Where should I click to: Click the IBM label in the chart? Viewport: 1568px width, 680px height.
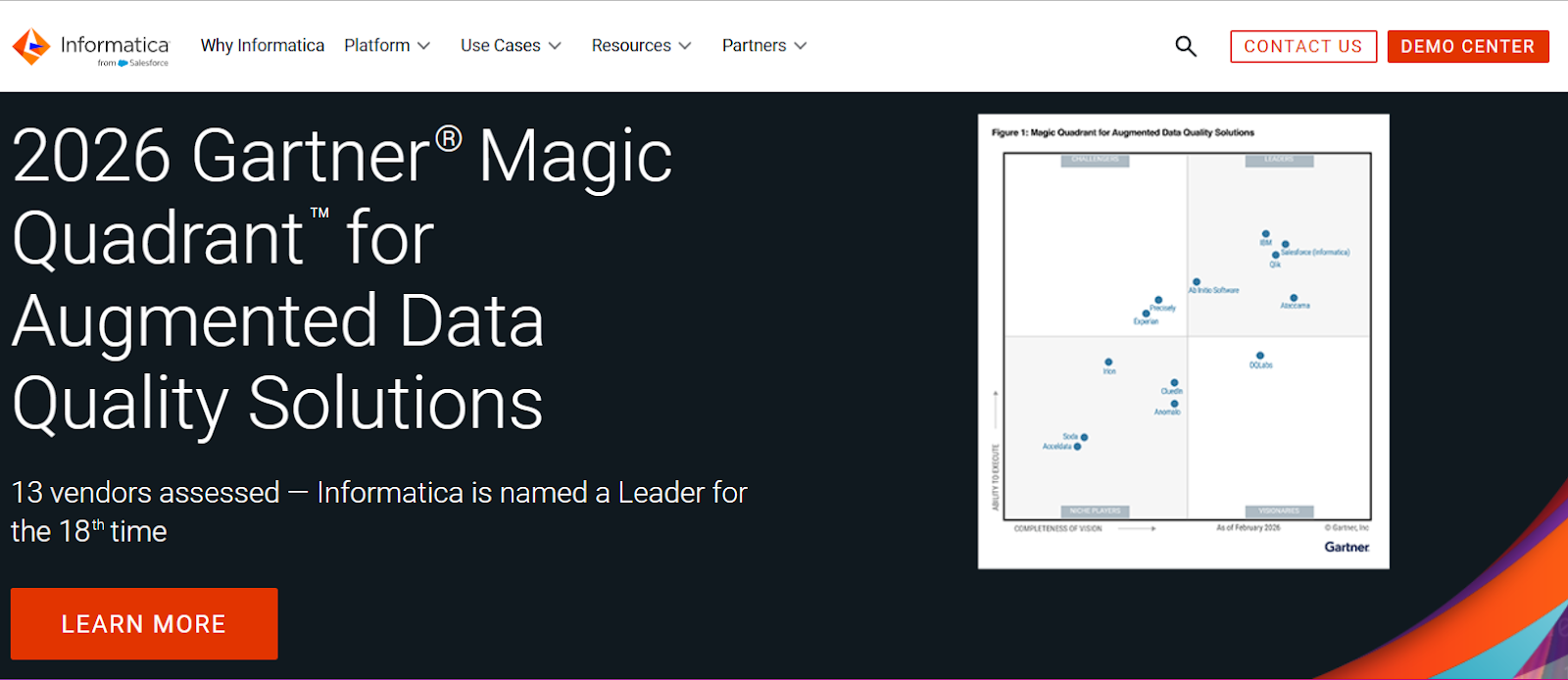1266,243
